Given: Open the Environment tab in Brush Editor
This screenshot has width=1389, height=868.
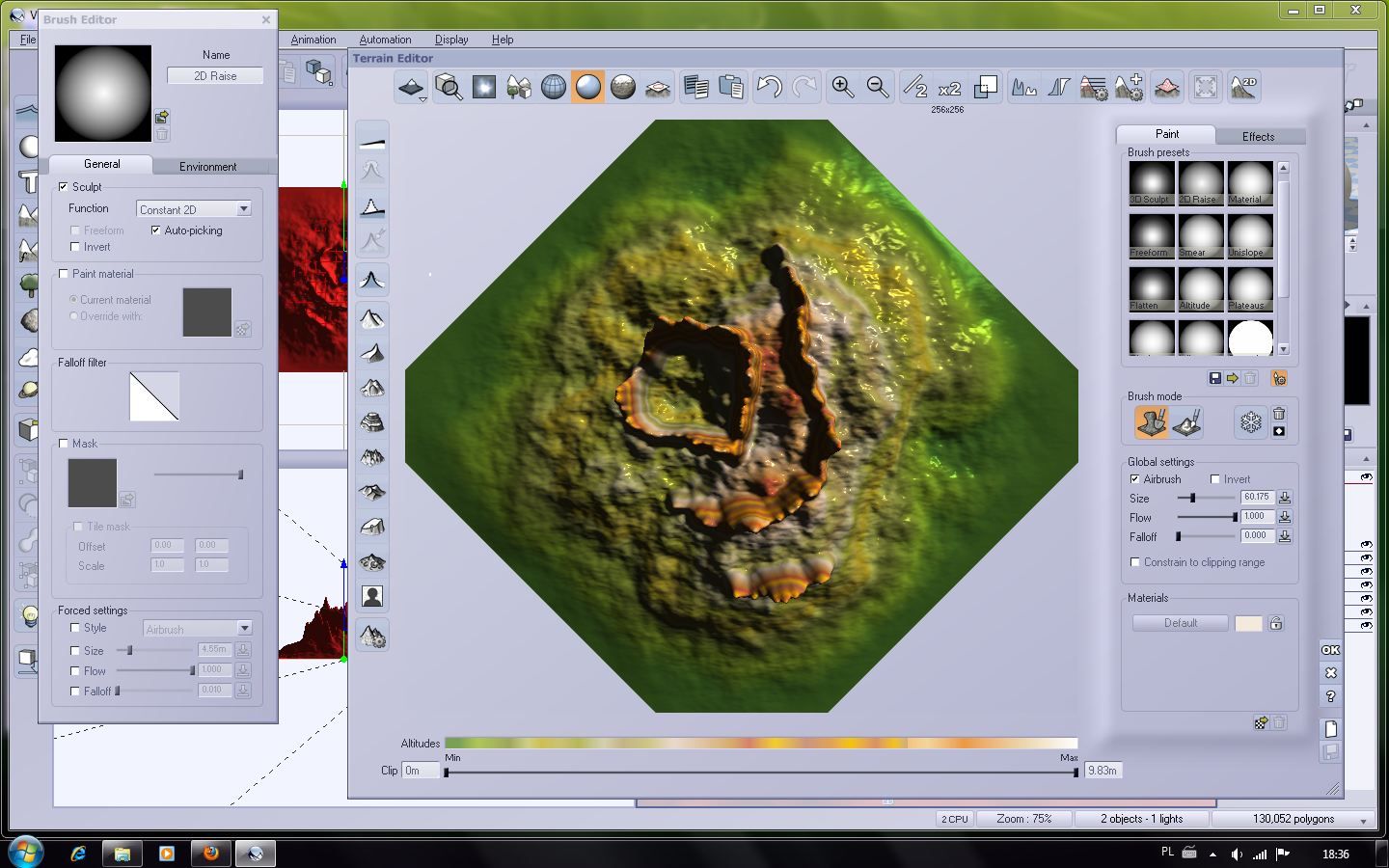Looking at the screenshot, I should click(x=207, y=166).
